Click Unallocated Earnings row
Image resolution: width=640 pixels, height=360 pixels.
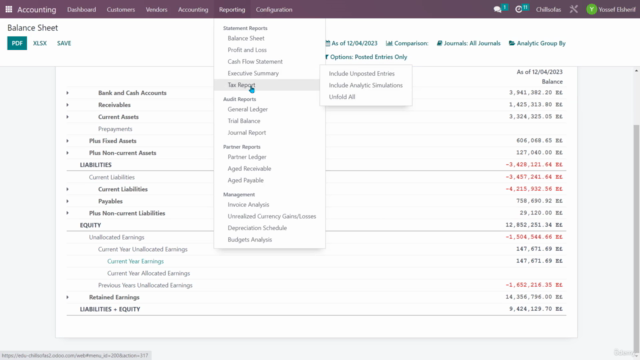(316, 237)
